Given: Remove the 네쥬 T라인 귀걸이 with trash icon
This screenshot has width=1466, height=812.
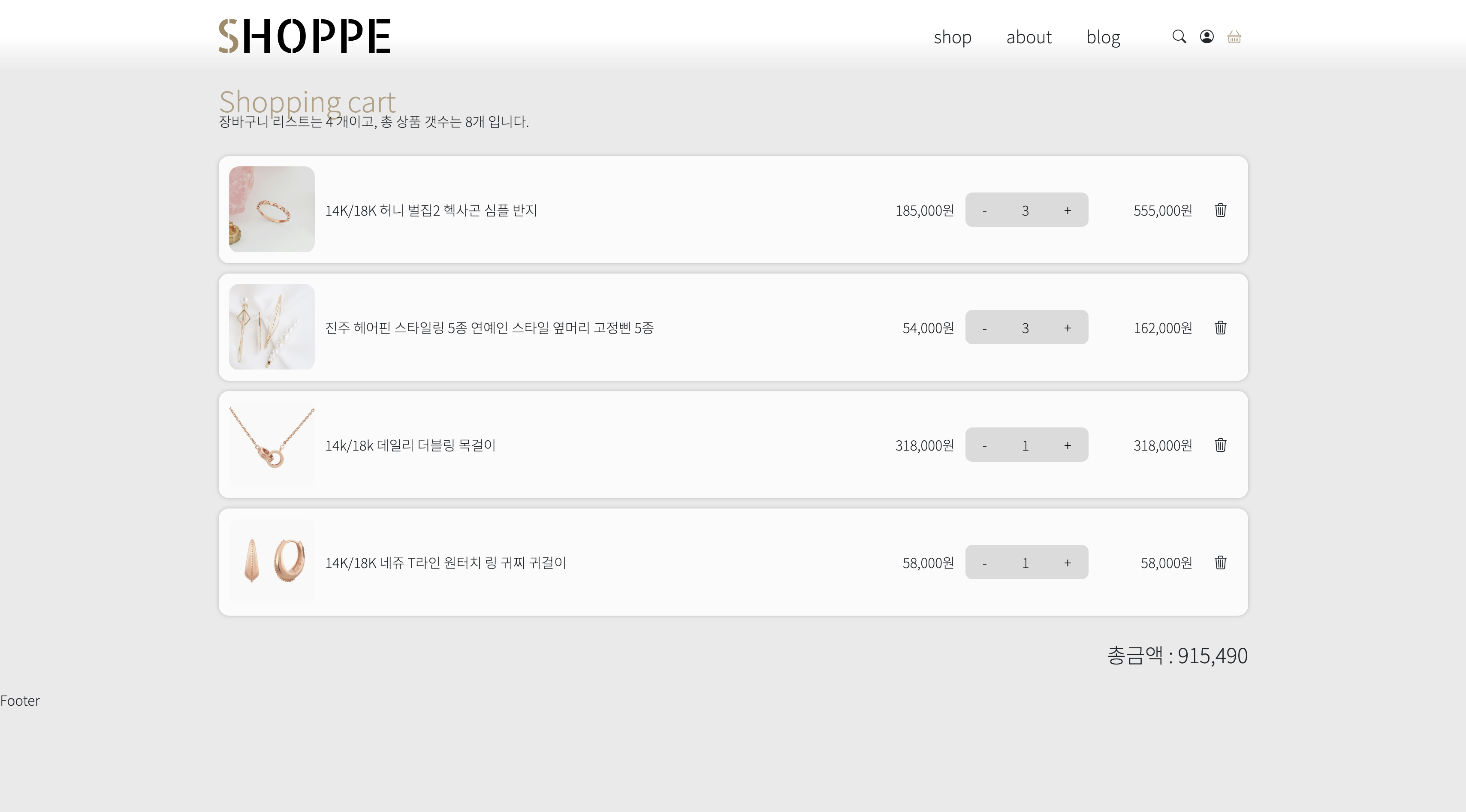Looking at the screenshot, I should click(1220, 562).
